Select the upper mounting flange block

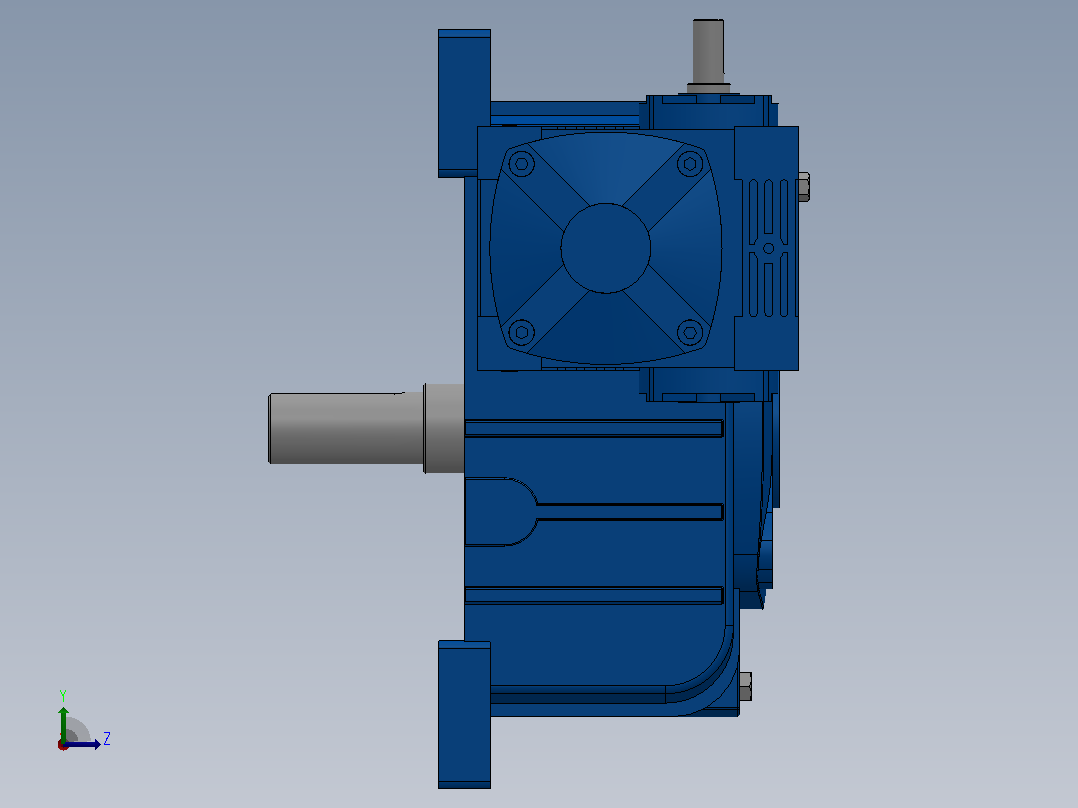464,103
